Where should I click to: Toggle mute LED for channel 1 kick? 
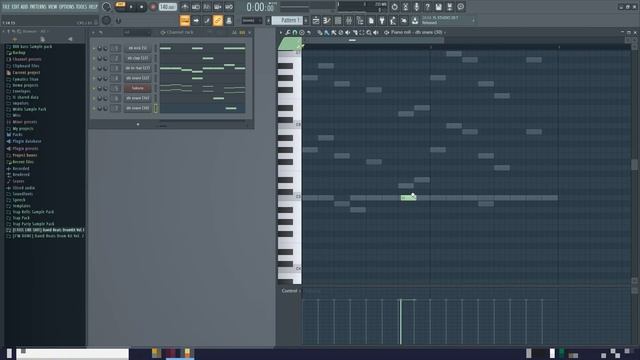click(94, 48)
